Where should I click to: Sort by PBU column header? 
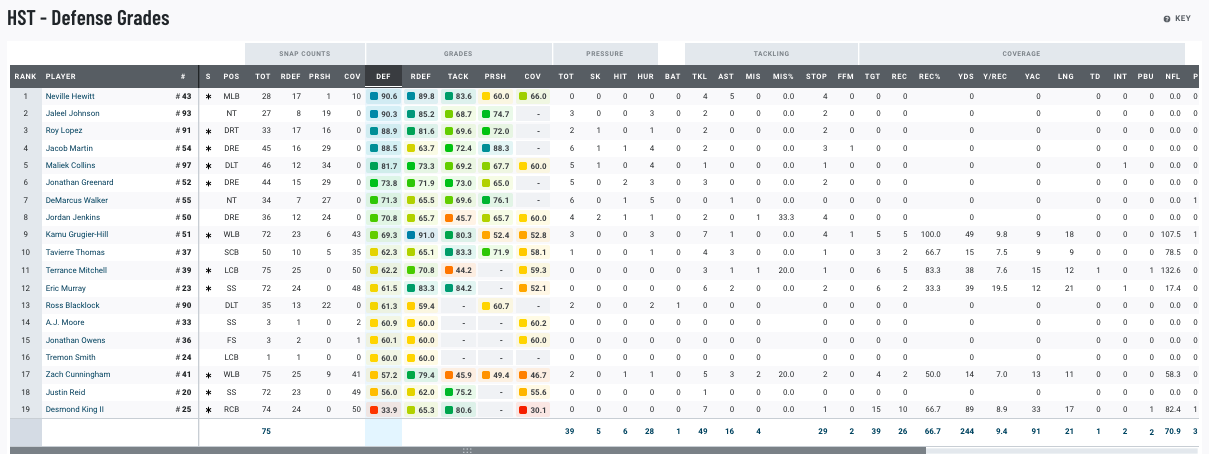[1146, 76]
